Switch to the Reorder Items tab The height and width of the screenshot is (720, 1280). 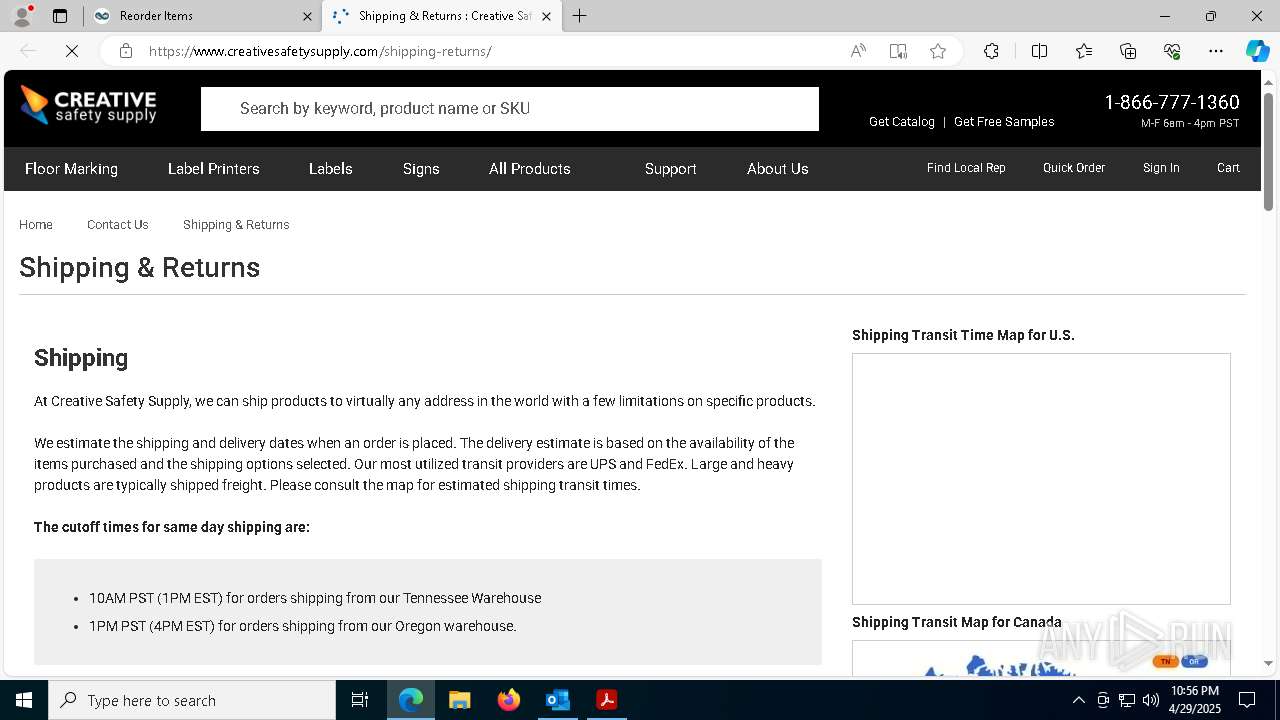202,16
